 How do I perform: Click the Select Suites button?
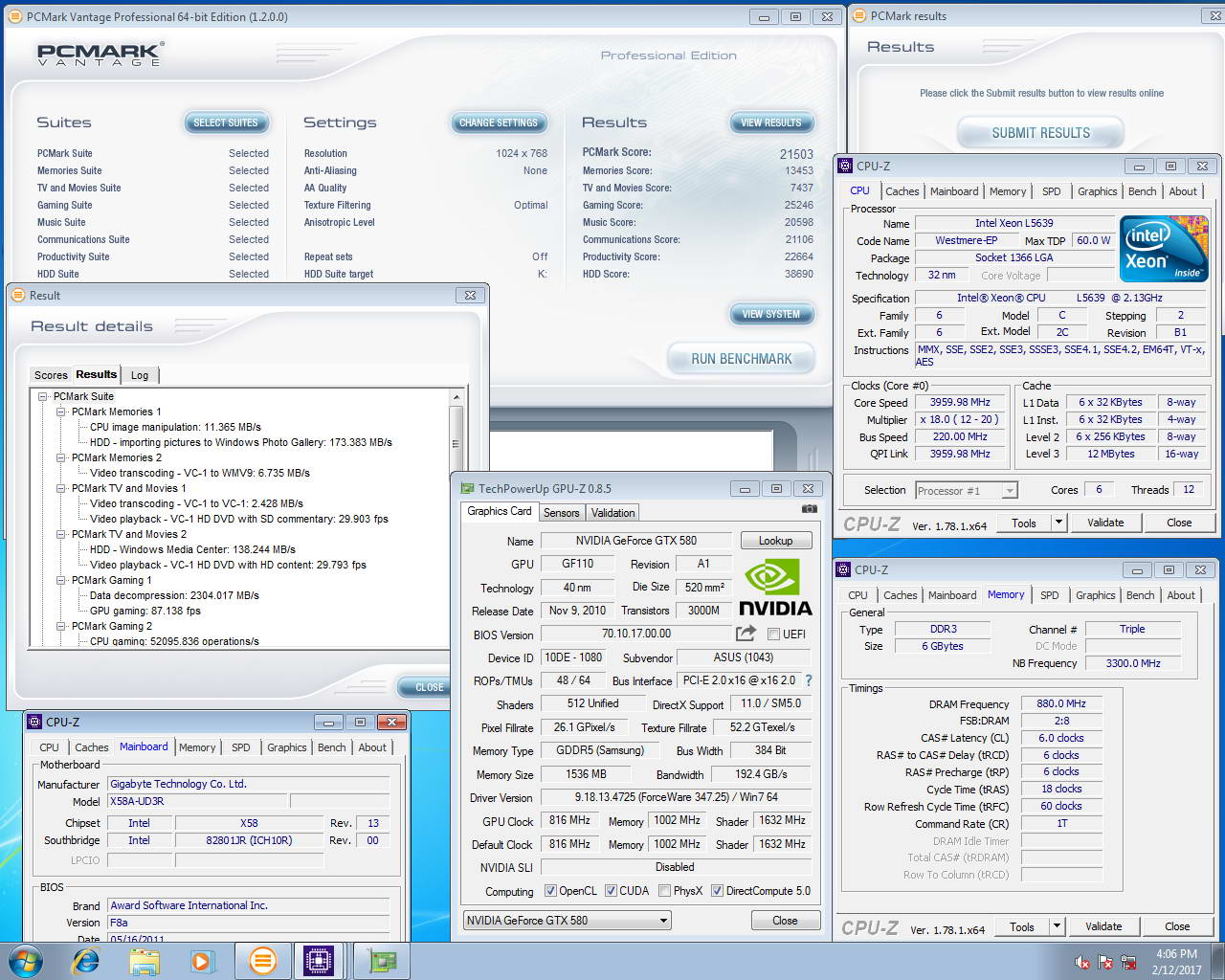(226, 122)
